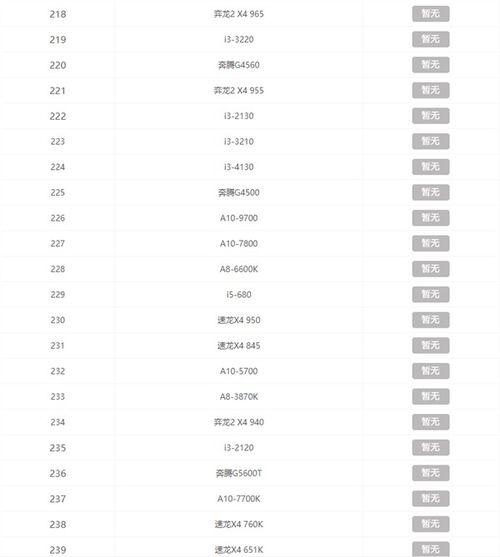Click the 暂无 button beside A8-3870K
Image resolution: width=500 pixels, height=557 pixels.
(x=430, y=396)
